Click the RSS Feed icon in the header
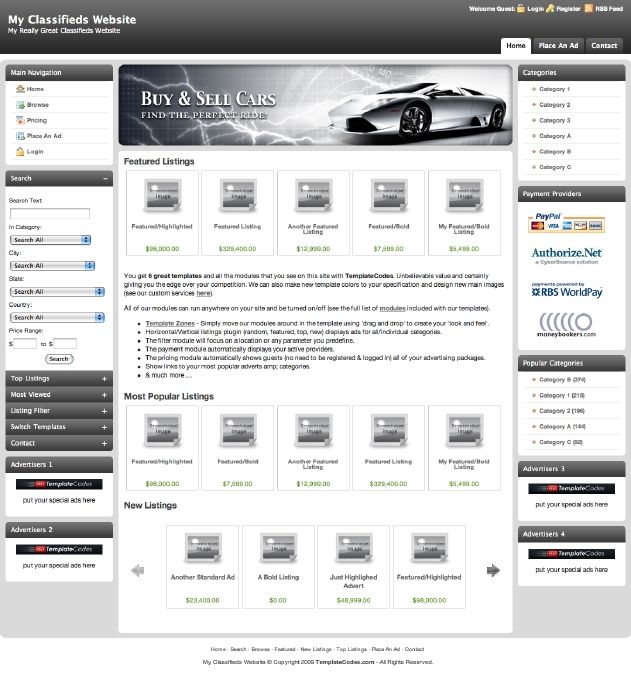The image size is (631, 676). [588, 8]
